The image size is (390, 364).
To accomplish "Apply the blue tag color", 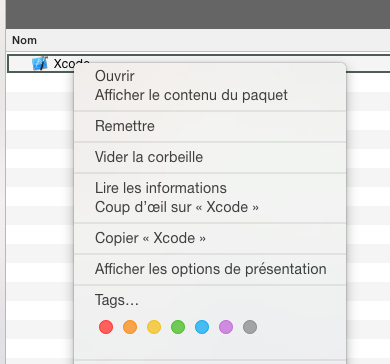I will [x=202, y=327].
